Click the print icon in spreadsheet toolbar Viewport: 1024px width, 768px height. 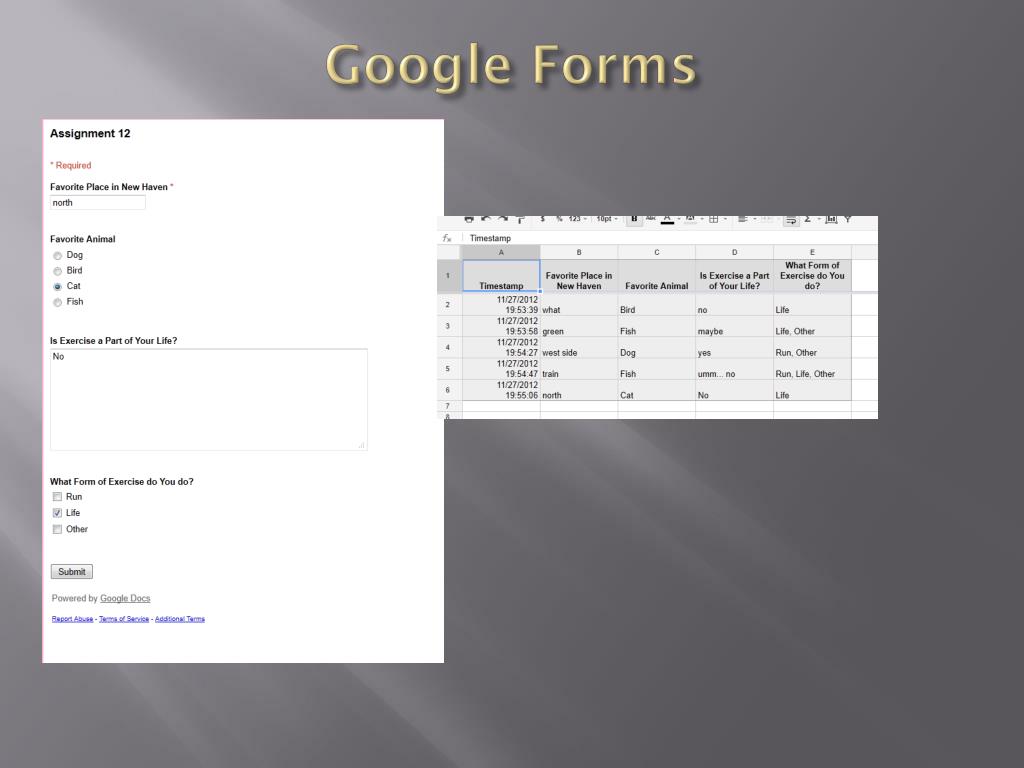coord(469,219)
